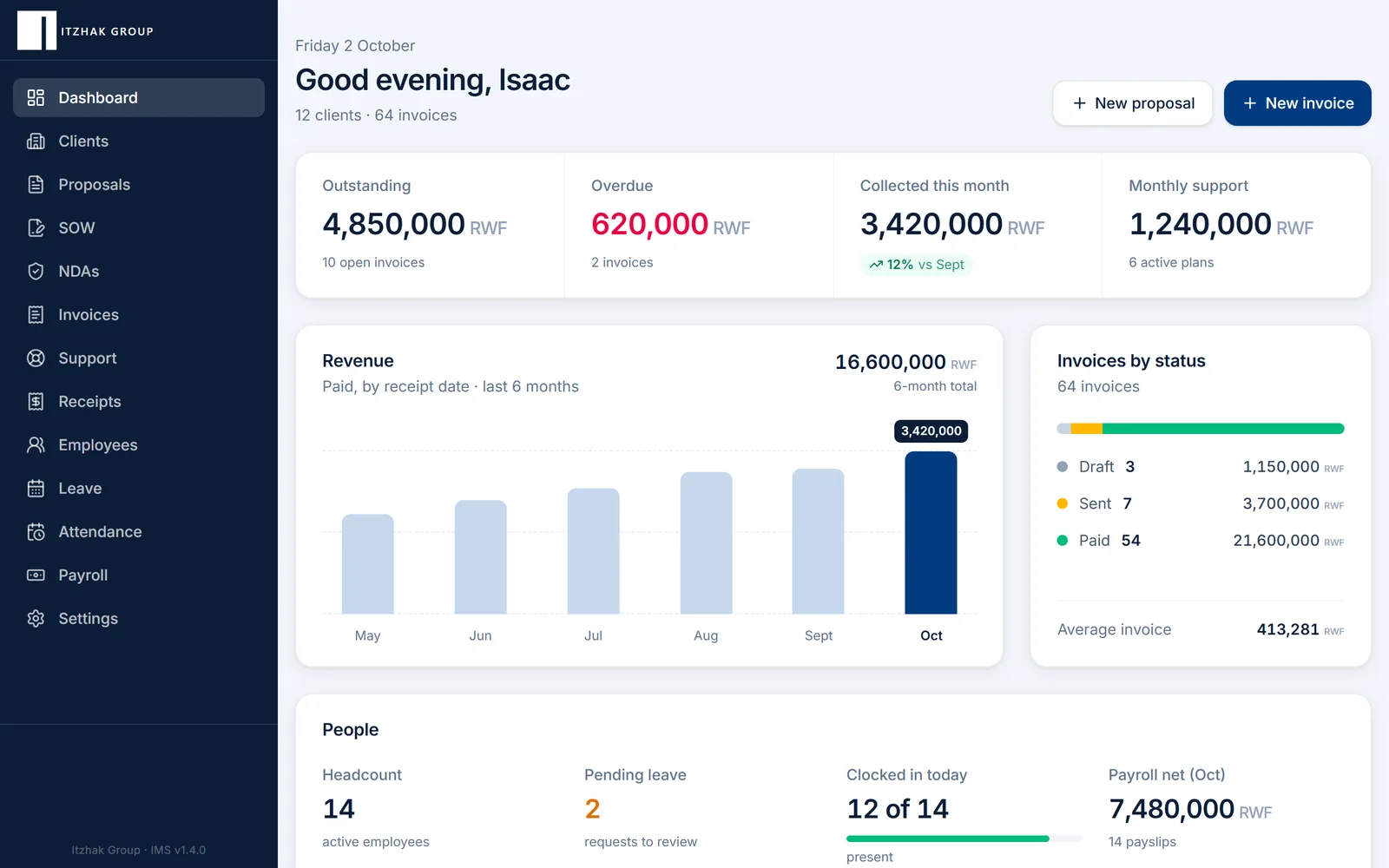Click the Proposals document icon
The image size is (1389, 868).
[x=36, y=185]
